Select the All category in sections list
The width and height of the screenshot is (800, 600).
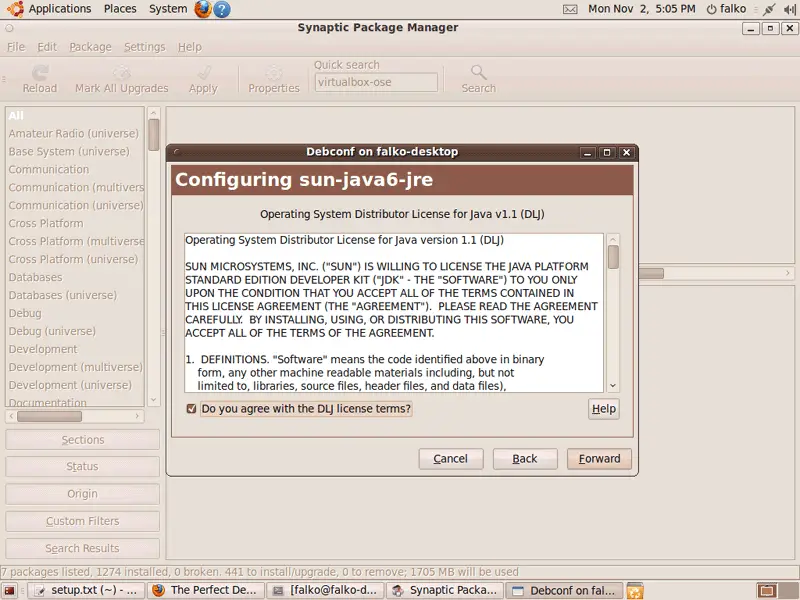pos(74,115)
